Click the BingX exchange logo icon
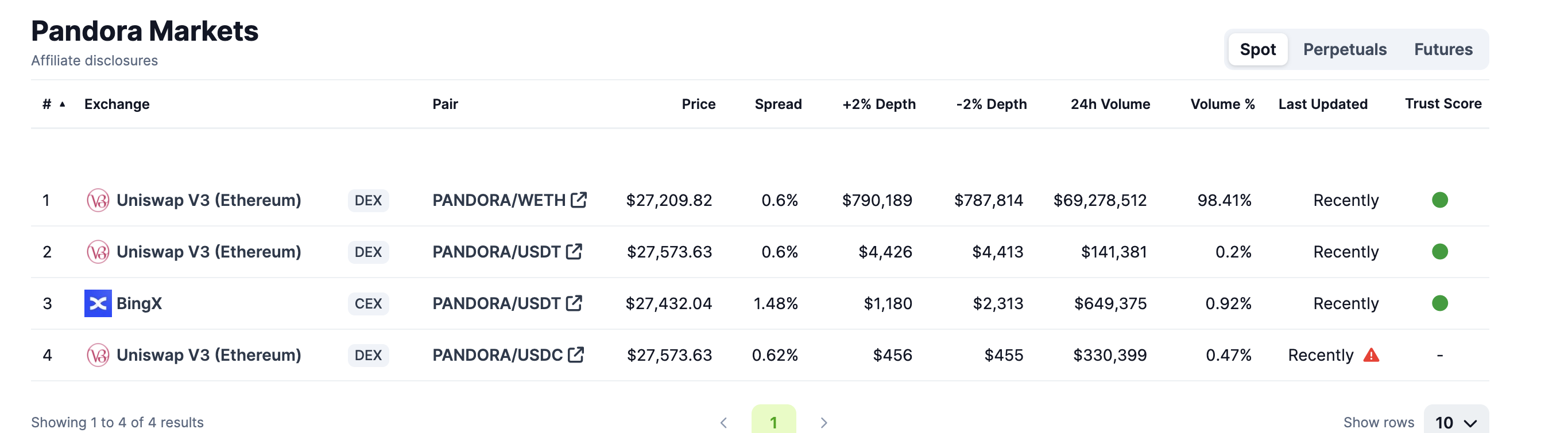This screenshot has width=1568, height=433. pyautogui.click(x=98, y=303)
